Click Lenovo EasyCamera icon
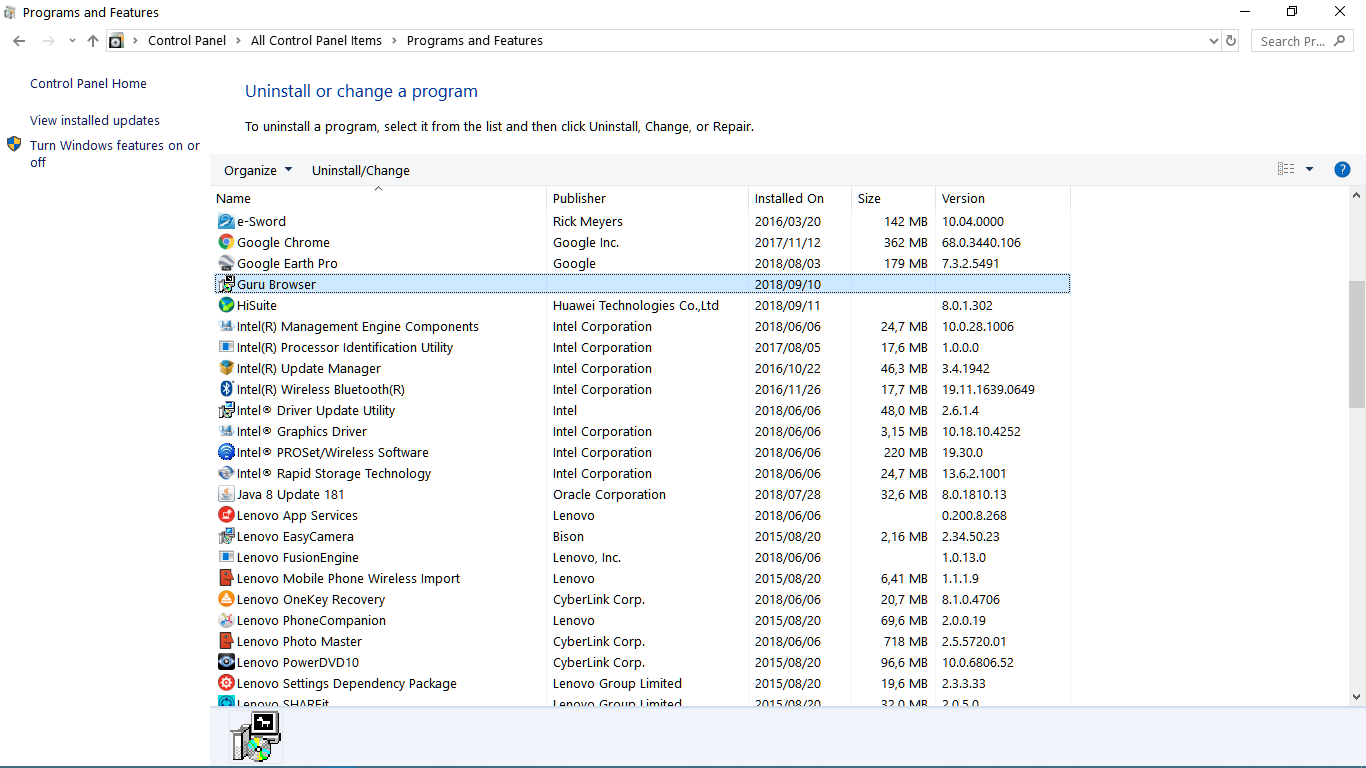Image resolution: width=1366 pixels, height=768 pixels. pyautogui.click(x=226, y=536)
